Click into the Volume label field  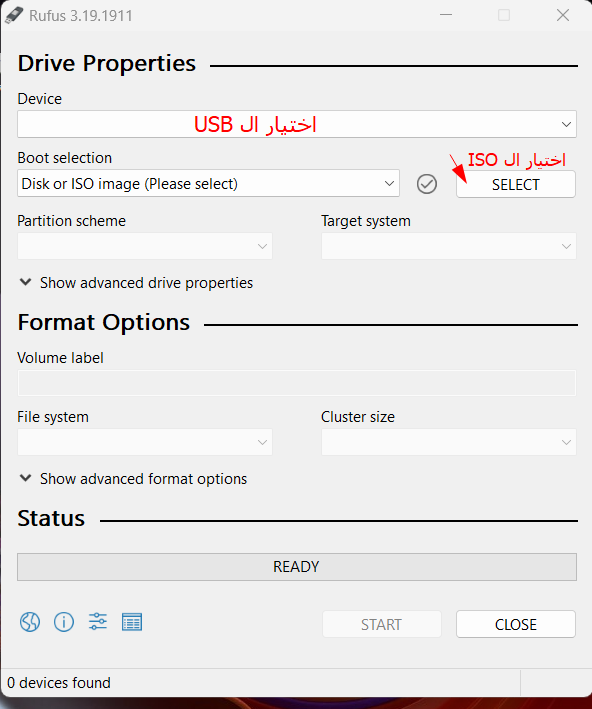coord(297,383)
